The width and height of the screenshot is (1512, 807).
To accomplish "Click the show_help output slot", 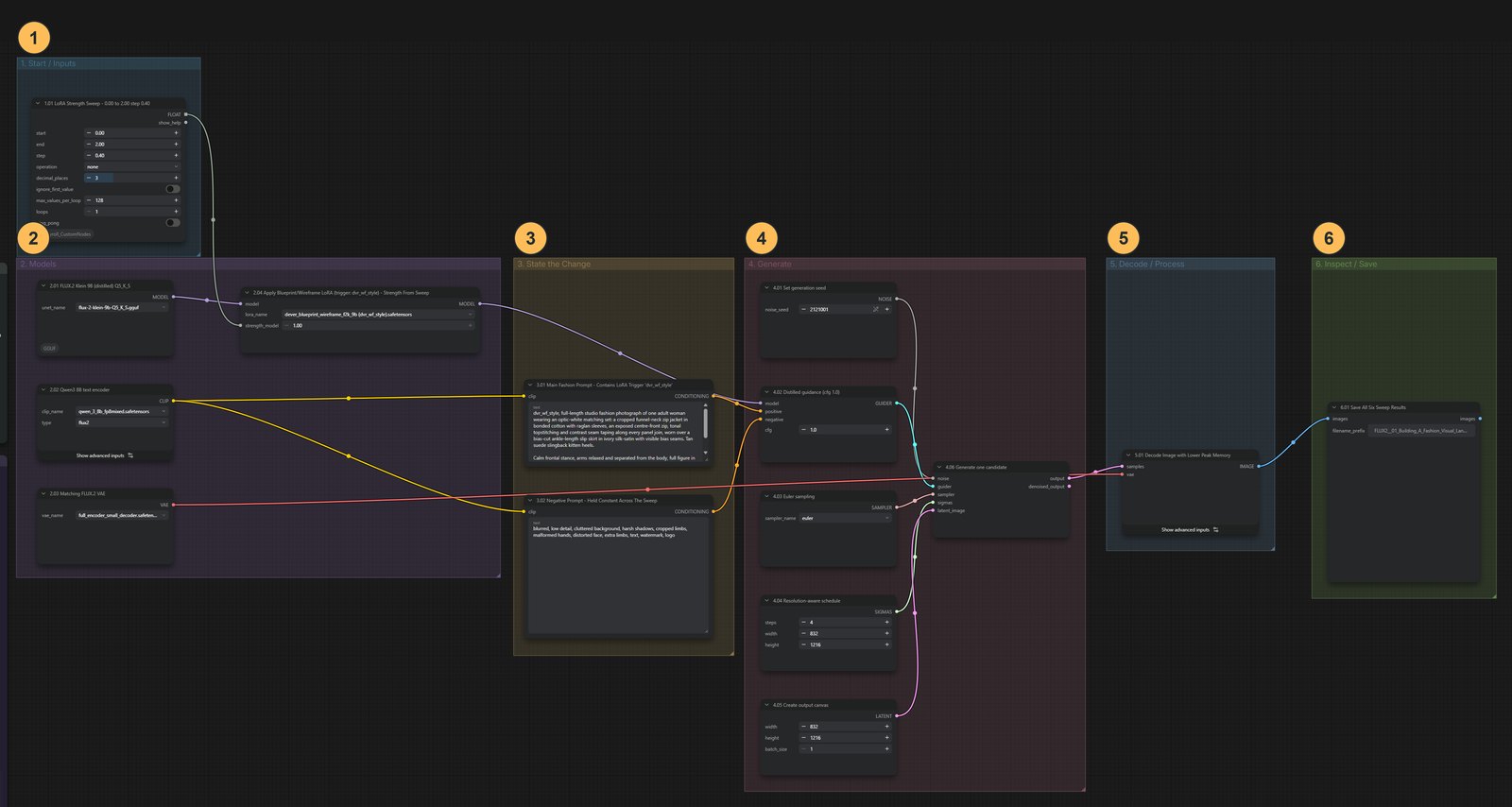I will click(x=186, y=122).
